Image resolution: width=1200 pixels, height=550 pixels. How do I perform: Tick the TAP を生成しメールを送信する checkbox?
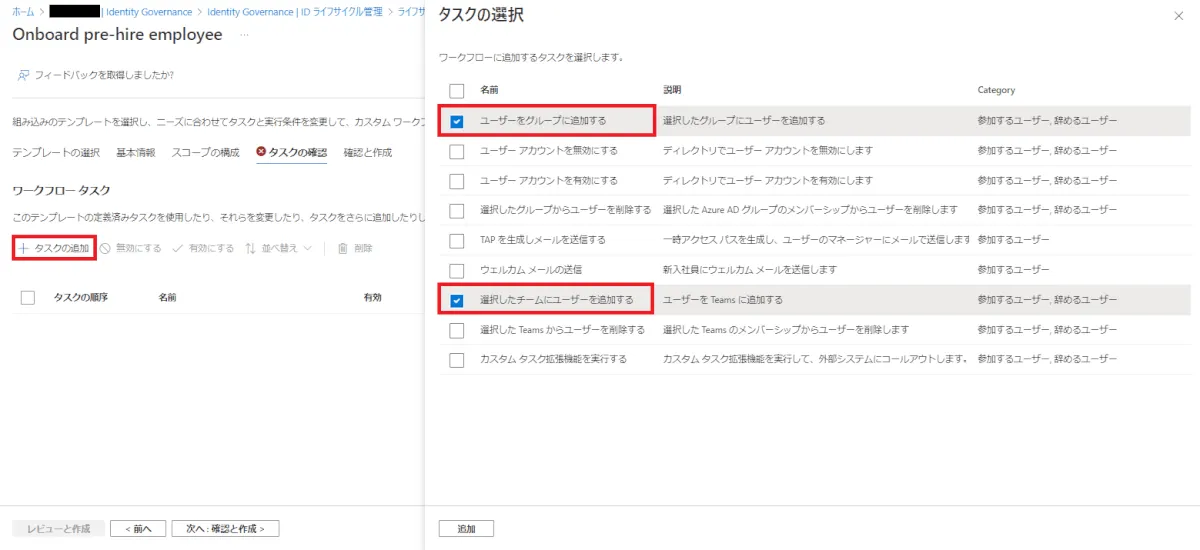pyautogui.click(x=457, y=240)
